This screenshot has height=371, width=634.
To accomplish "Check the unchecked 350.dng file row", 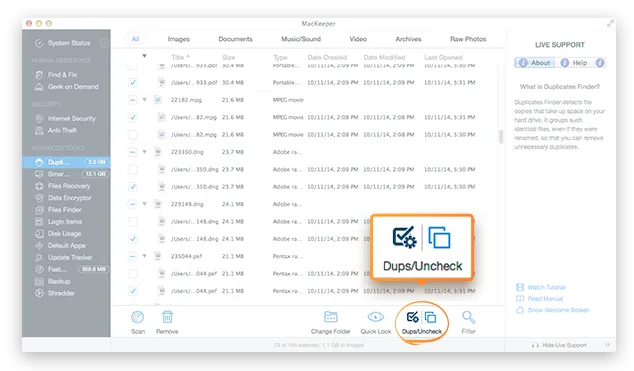I will (x=132, y=169).
